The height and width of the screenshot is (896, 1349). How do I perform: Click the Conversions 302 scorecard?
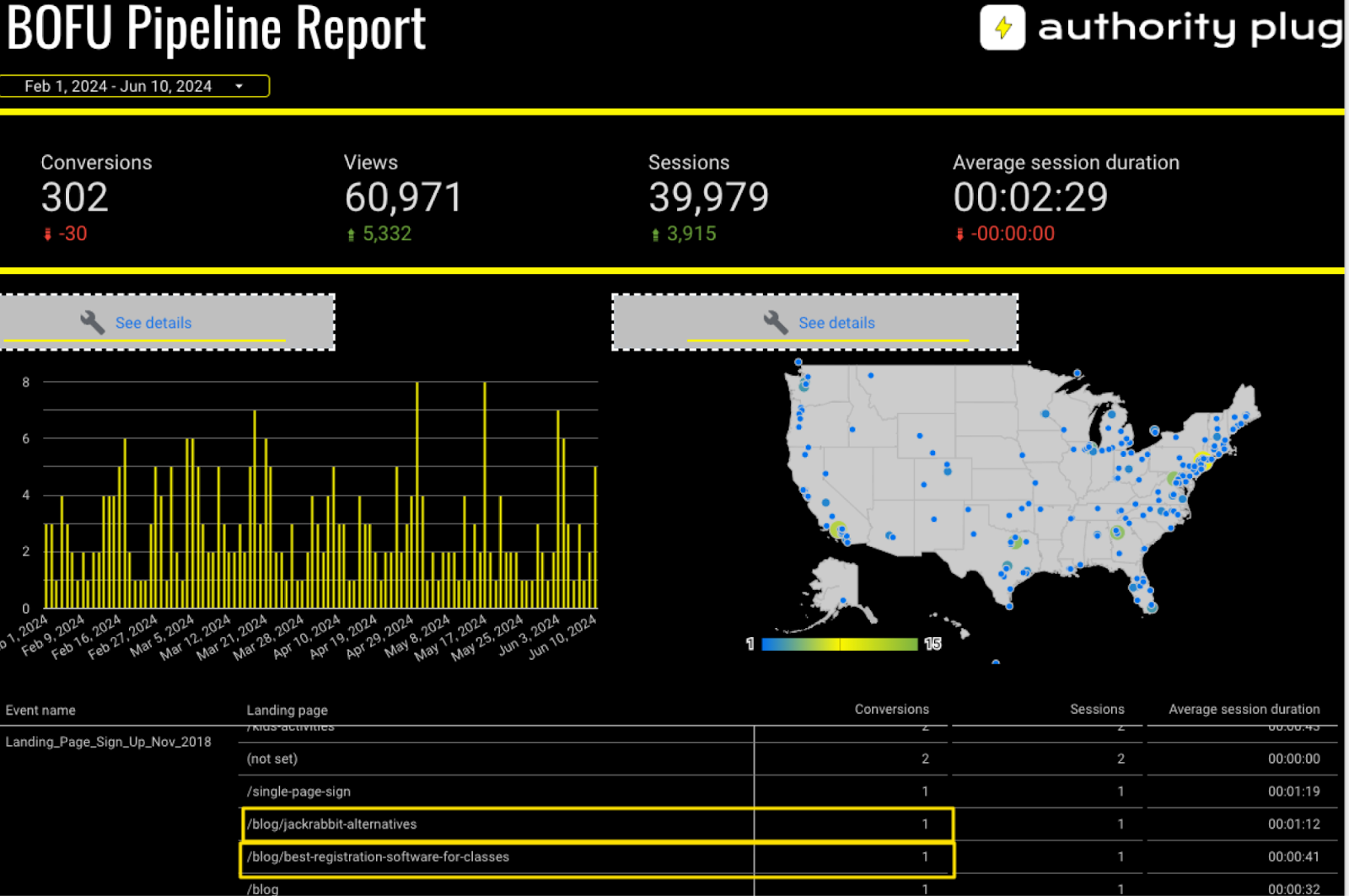[x=75, y=197]
